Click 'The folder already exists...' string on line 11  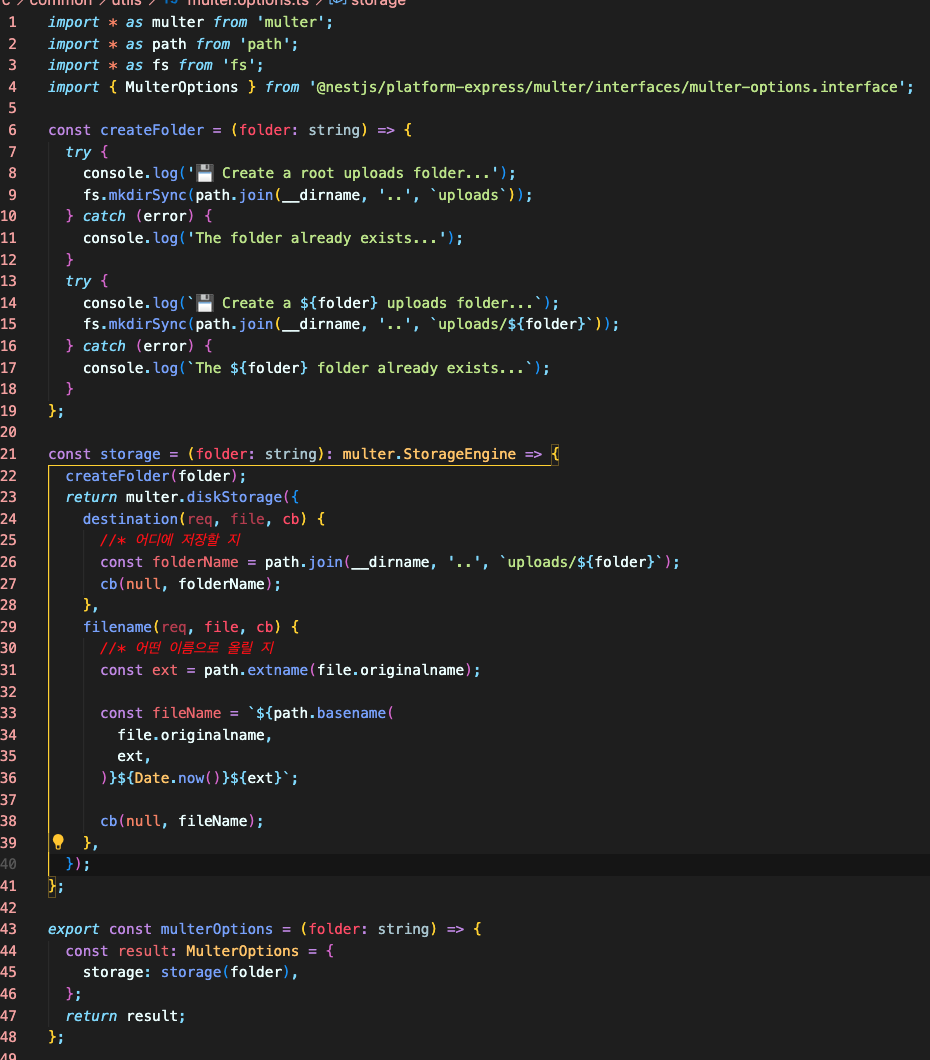tap(316, 238)
